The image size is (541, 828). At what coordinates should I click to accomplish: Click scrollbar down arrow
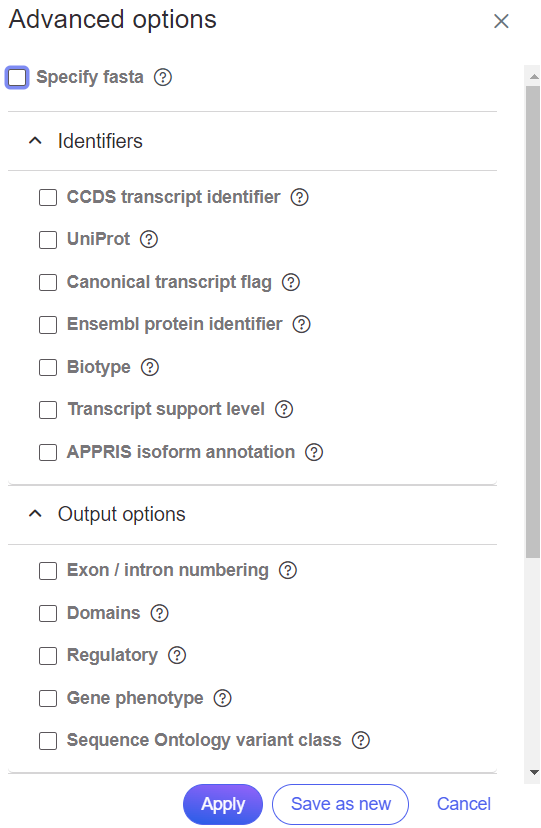click(x=534, y=773)
